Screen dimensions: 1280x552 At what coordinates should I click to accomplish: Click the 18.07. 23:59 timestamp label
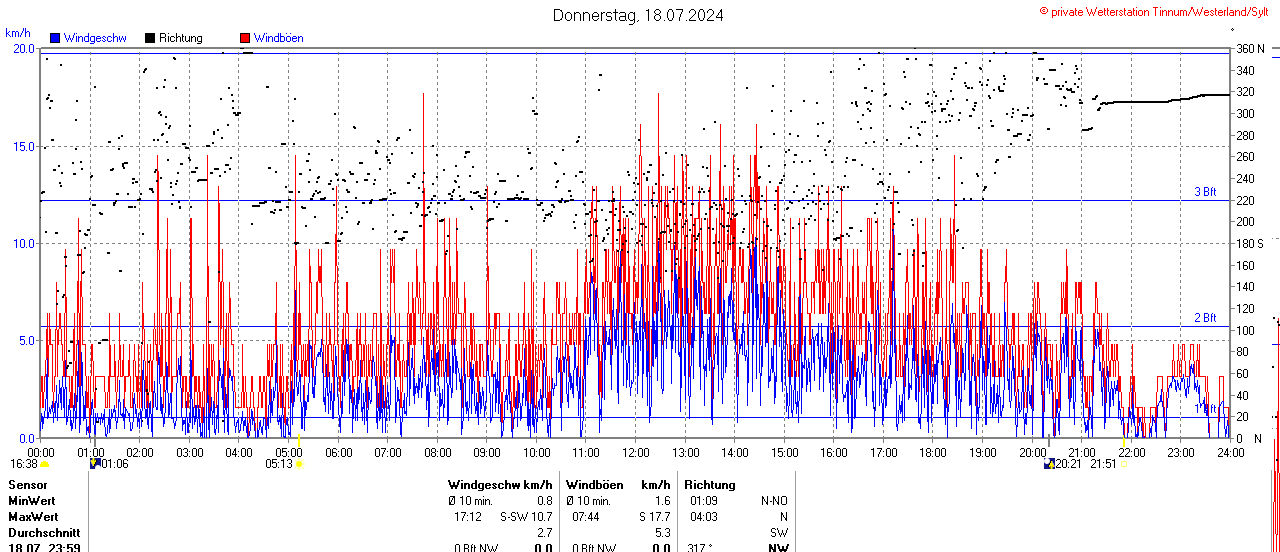pos(44,548)
